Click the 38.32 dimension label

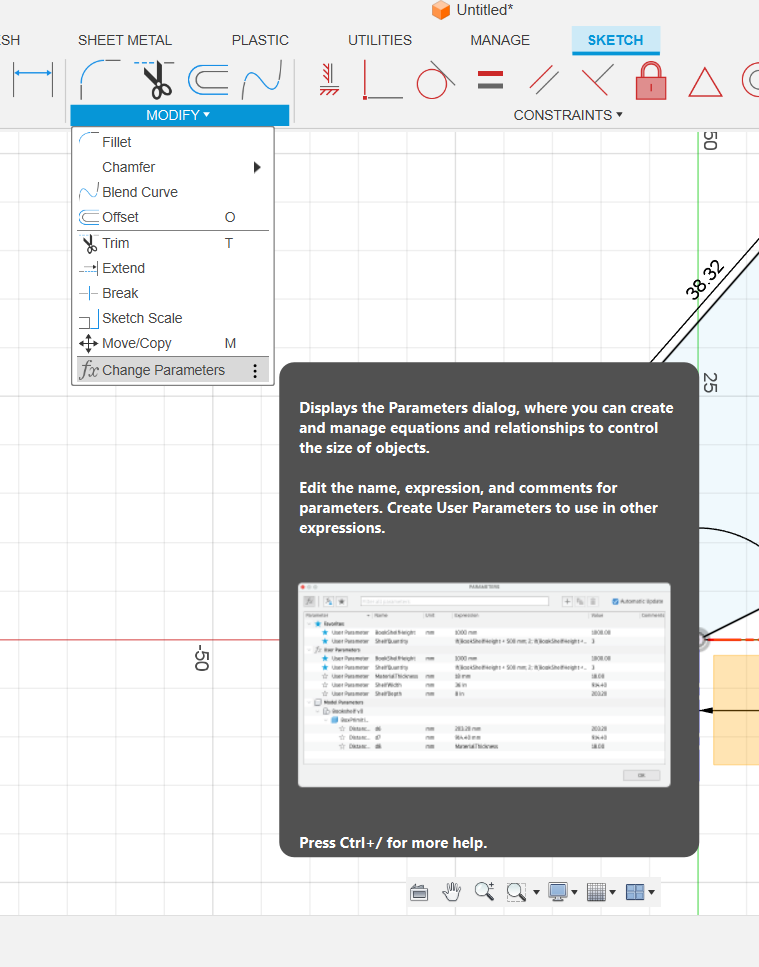(704, 279)
